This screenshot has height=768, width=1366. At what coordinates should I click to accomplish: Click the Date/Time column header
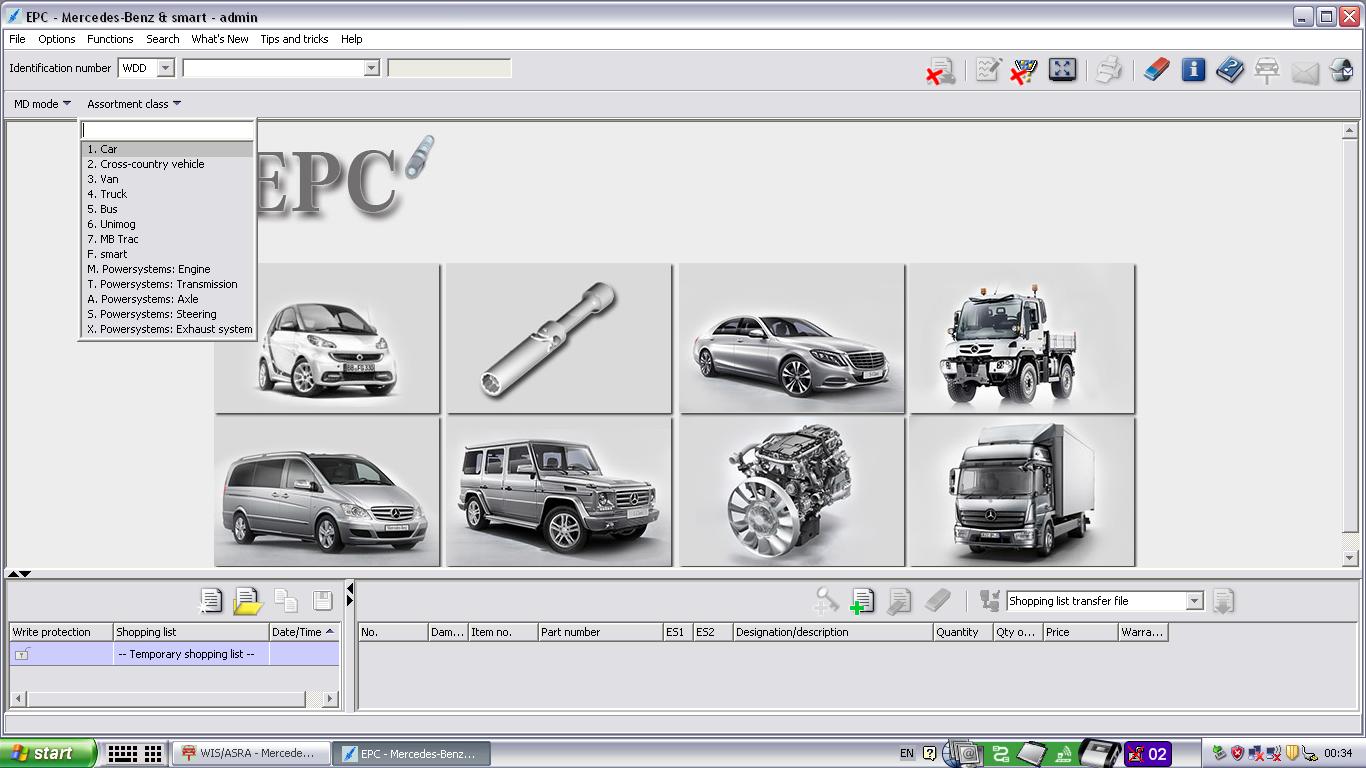tap(304, 632)
